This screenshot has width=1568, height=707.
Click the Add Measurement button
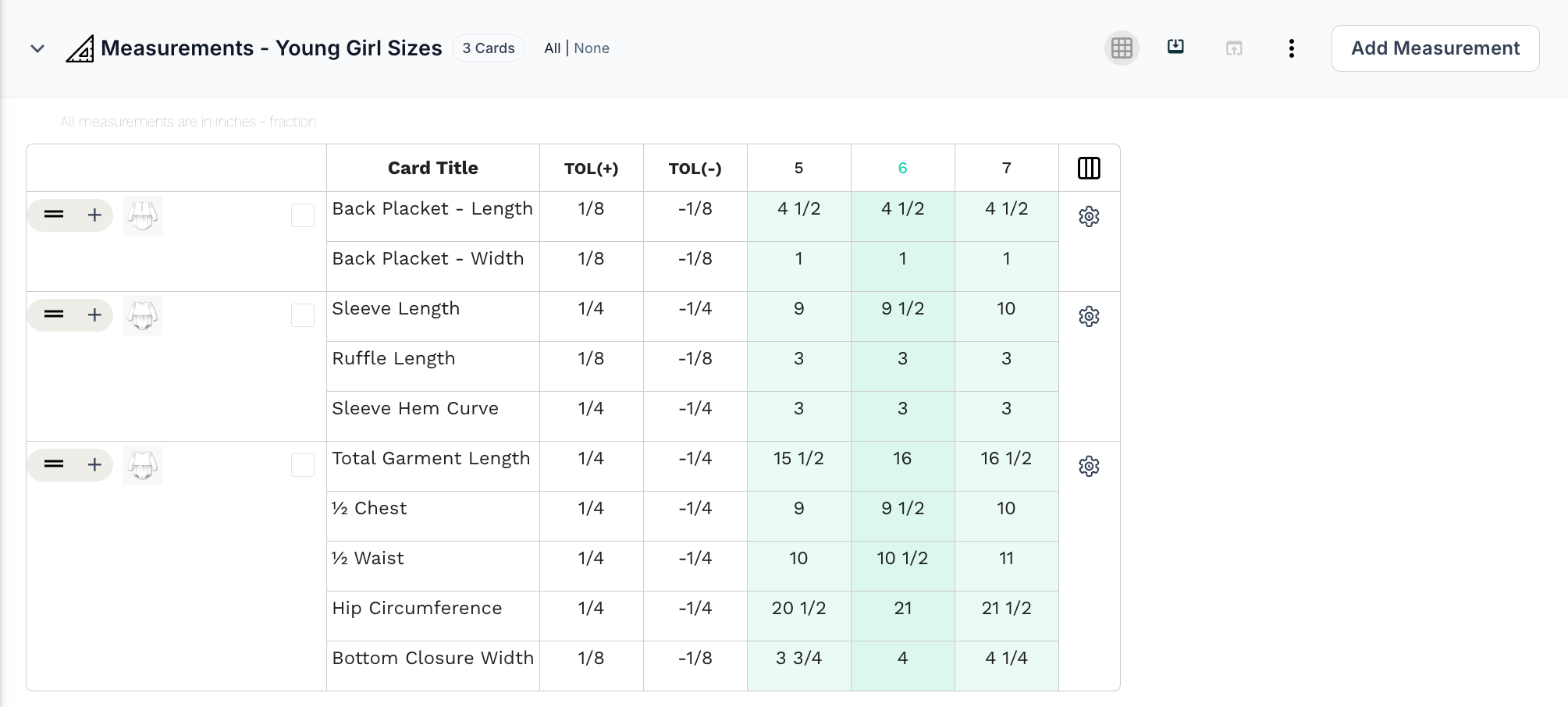tap(1435, 48)
